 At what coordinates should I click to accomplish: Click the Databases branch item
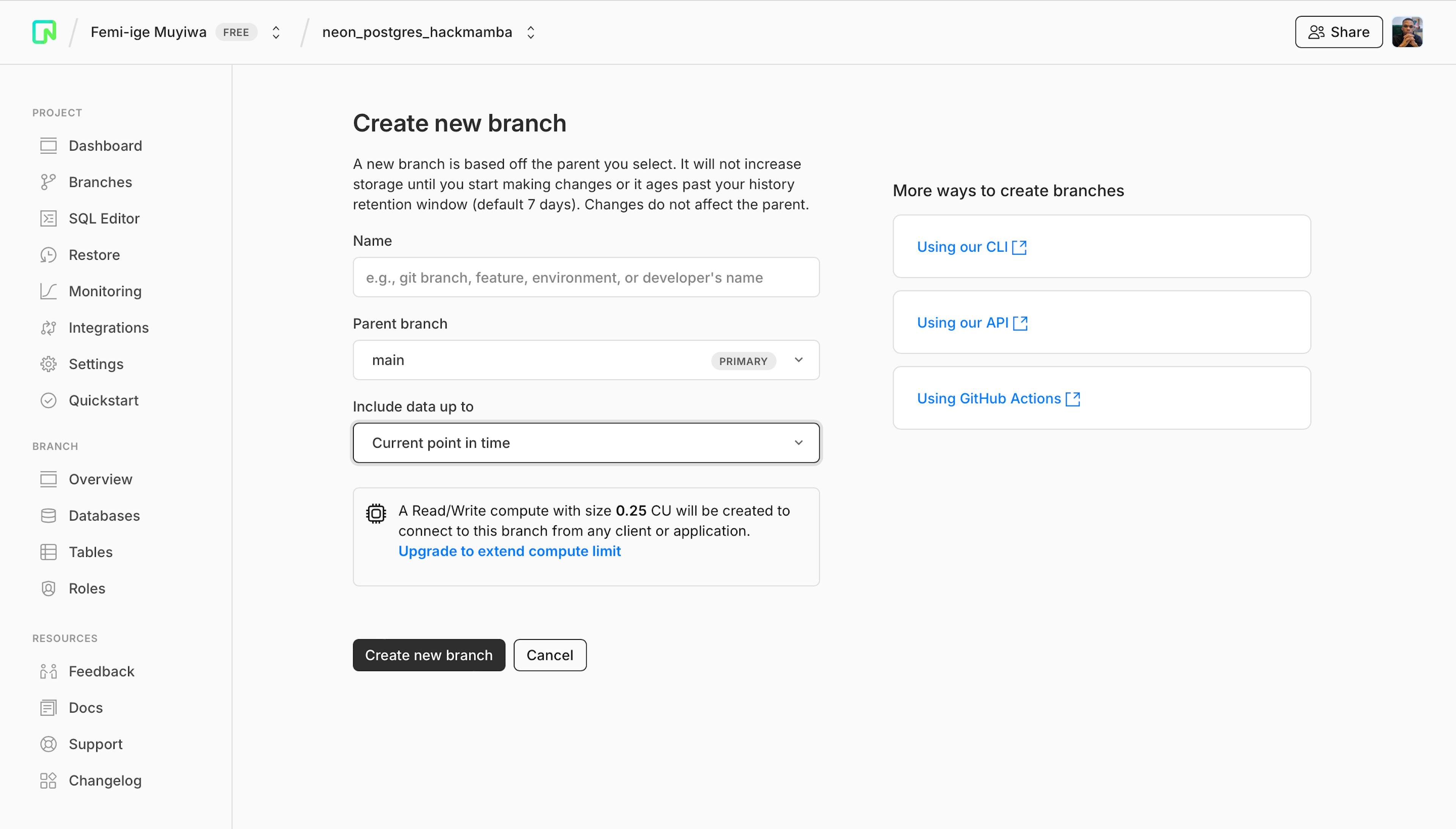[x=104, y=515]
